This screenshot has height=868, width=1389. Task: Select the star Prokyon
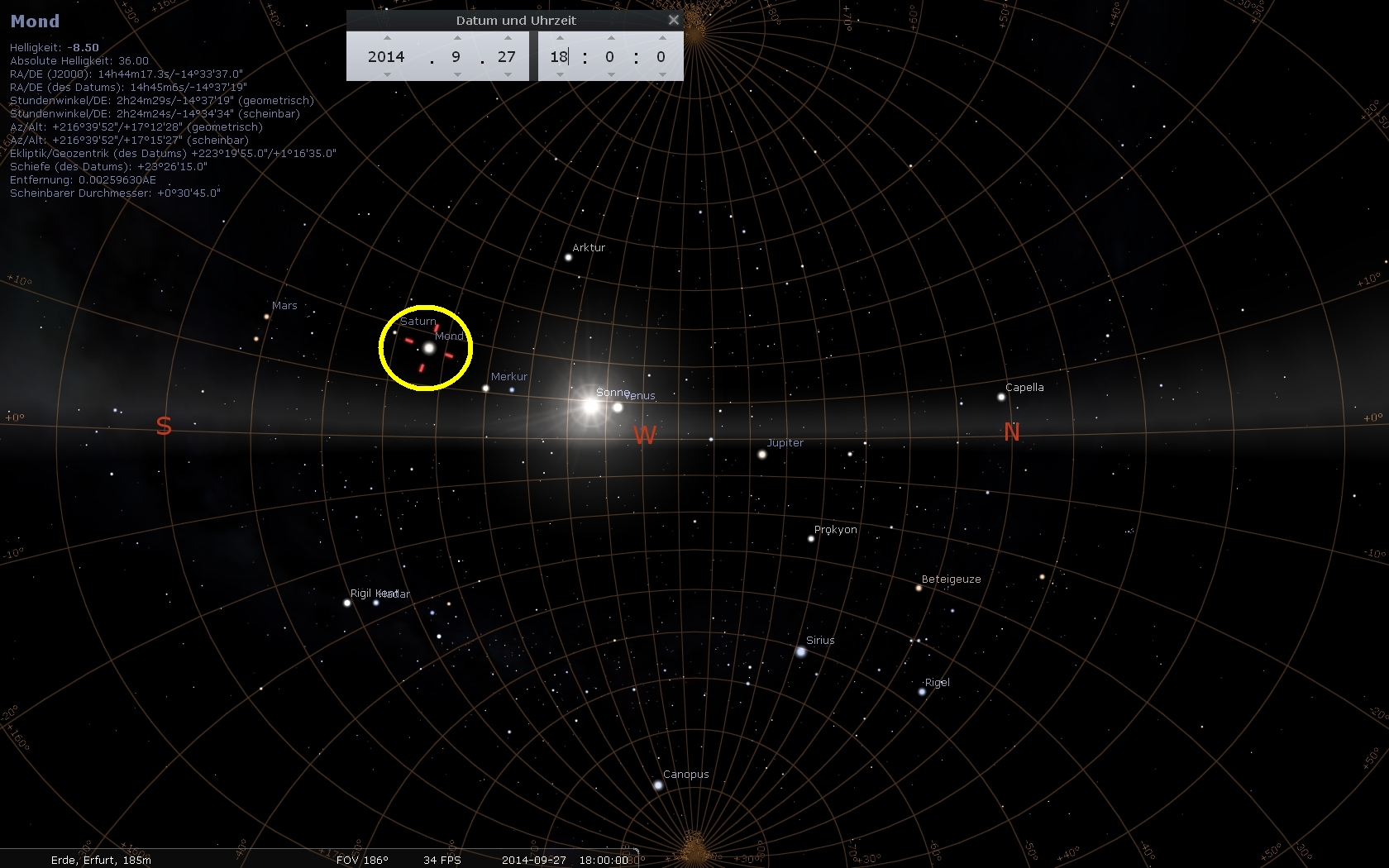tap(811, 539)
